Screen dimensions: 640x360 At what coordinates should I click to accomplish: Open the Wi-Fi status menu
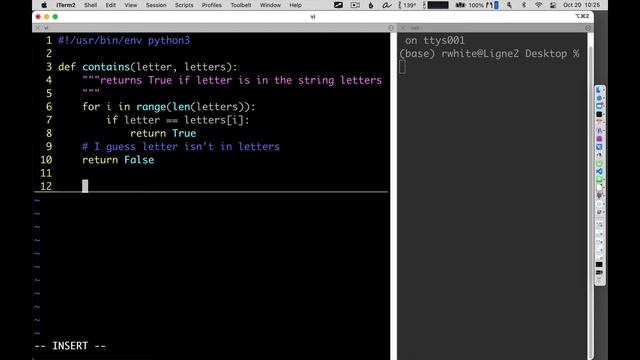[538, 5]
